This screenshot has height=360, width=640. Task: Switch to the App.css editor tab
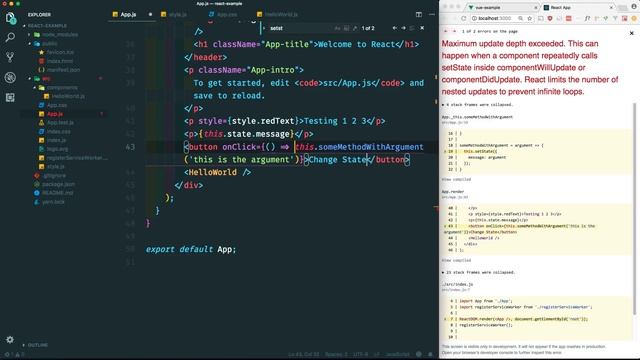[227, 14]
